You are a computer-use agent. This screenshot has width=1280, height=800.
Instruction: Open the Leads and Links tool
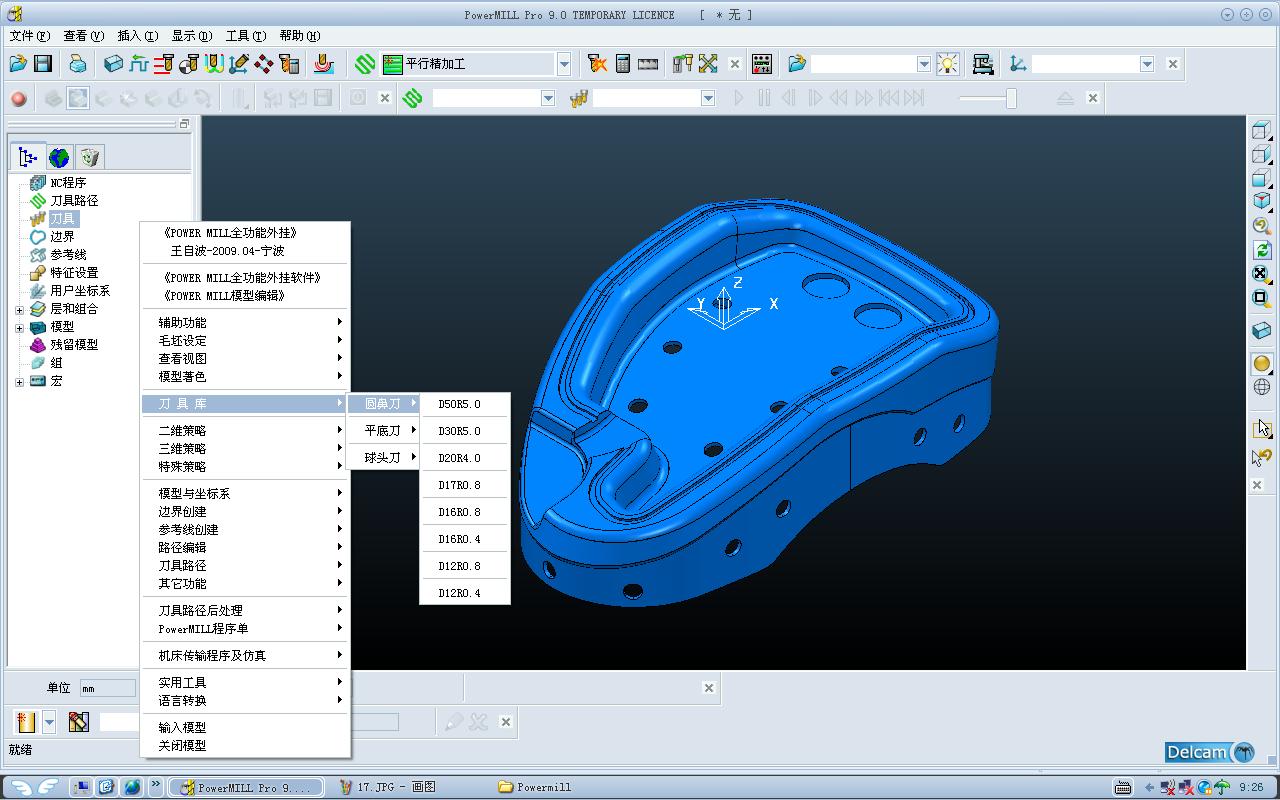(214, 64)
